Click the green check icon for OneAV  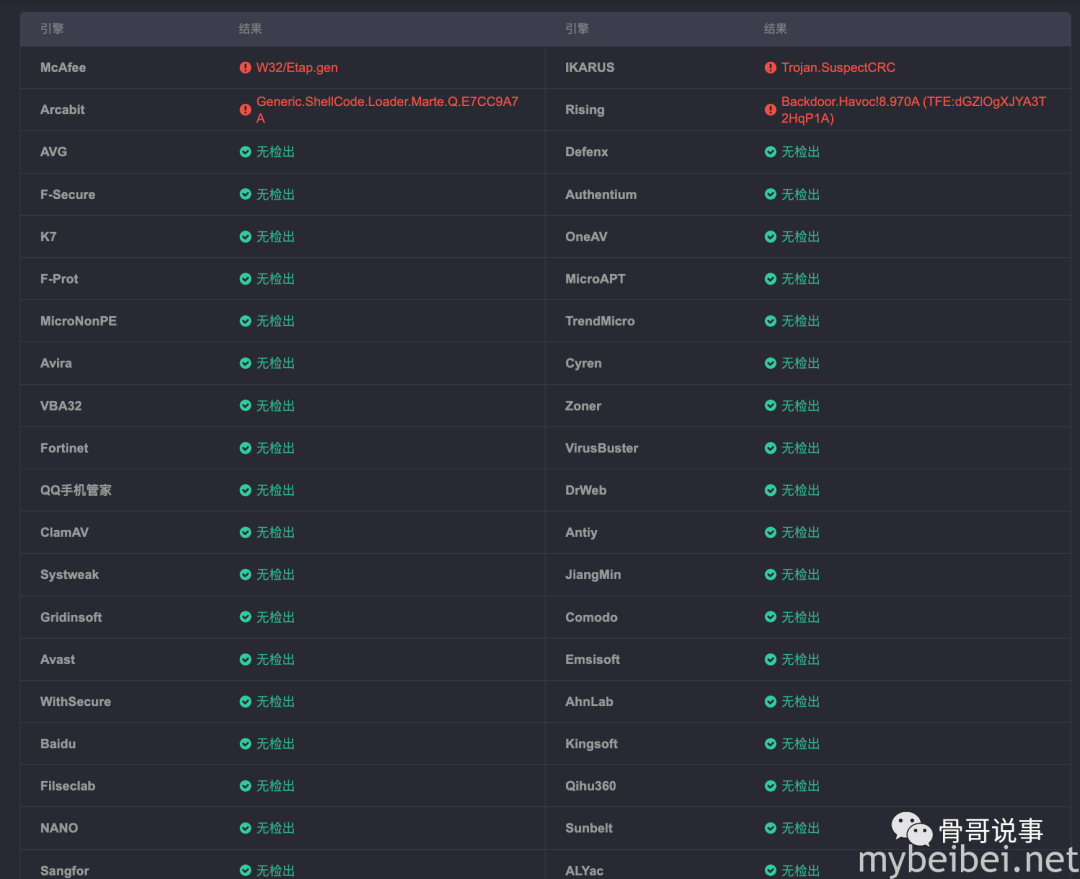coord(770,236)
